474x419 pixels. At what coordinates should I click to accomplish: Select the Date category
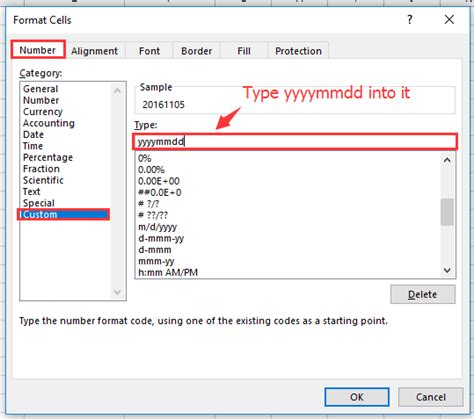tap(33, 134)
